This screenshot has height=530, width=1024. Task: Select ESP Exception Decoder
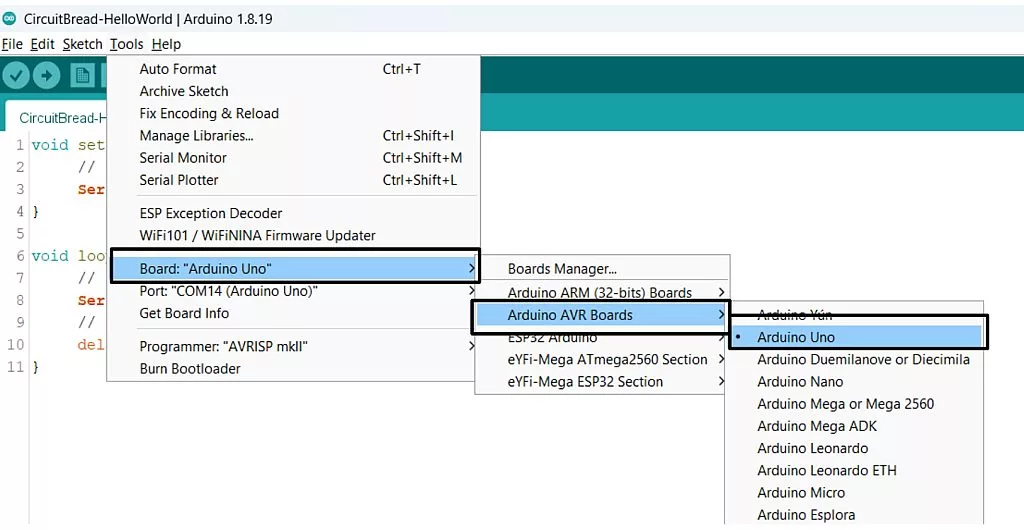(293, 213)
